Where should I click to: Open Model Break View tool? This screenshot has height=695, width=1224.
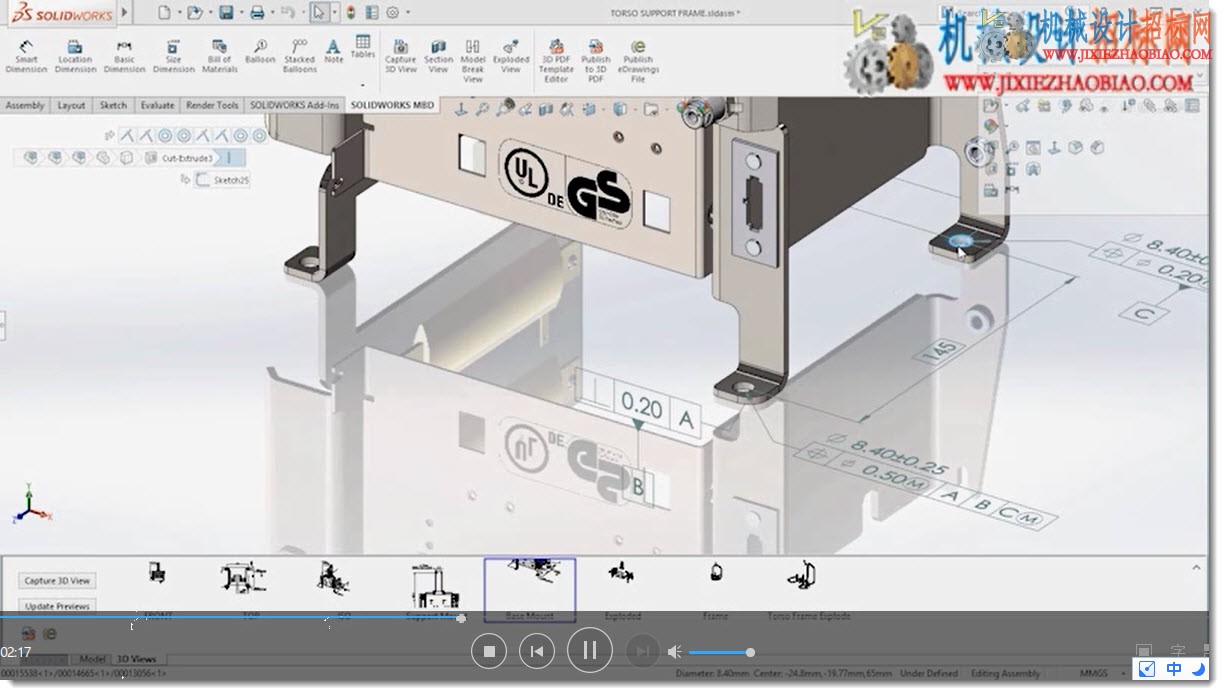(473, 60)
